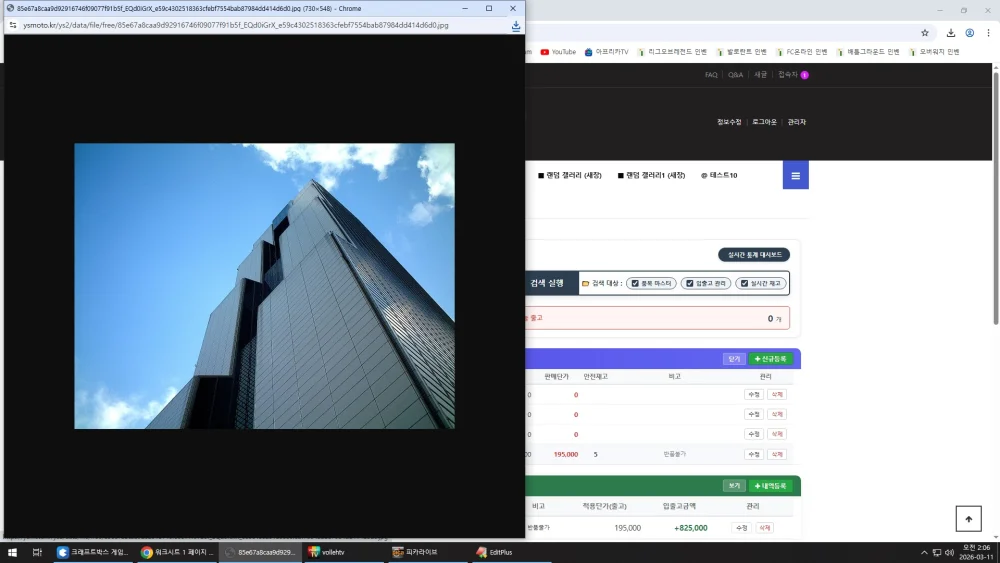Image resolution: width=1000 pixels, height=563 pixels.
Task: Open 랜덤 갤러리 (세장) menu item
Action: tap(570, 175)
